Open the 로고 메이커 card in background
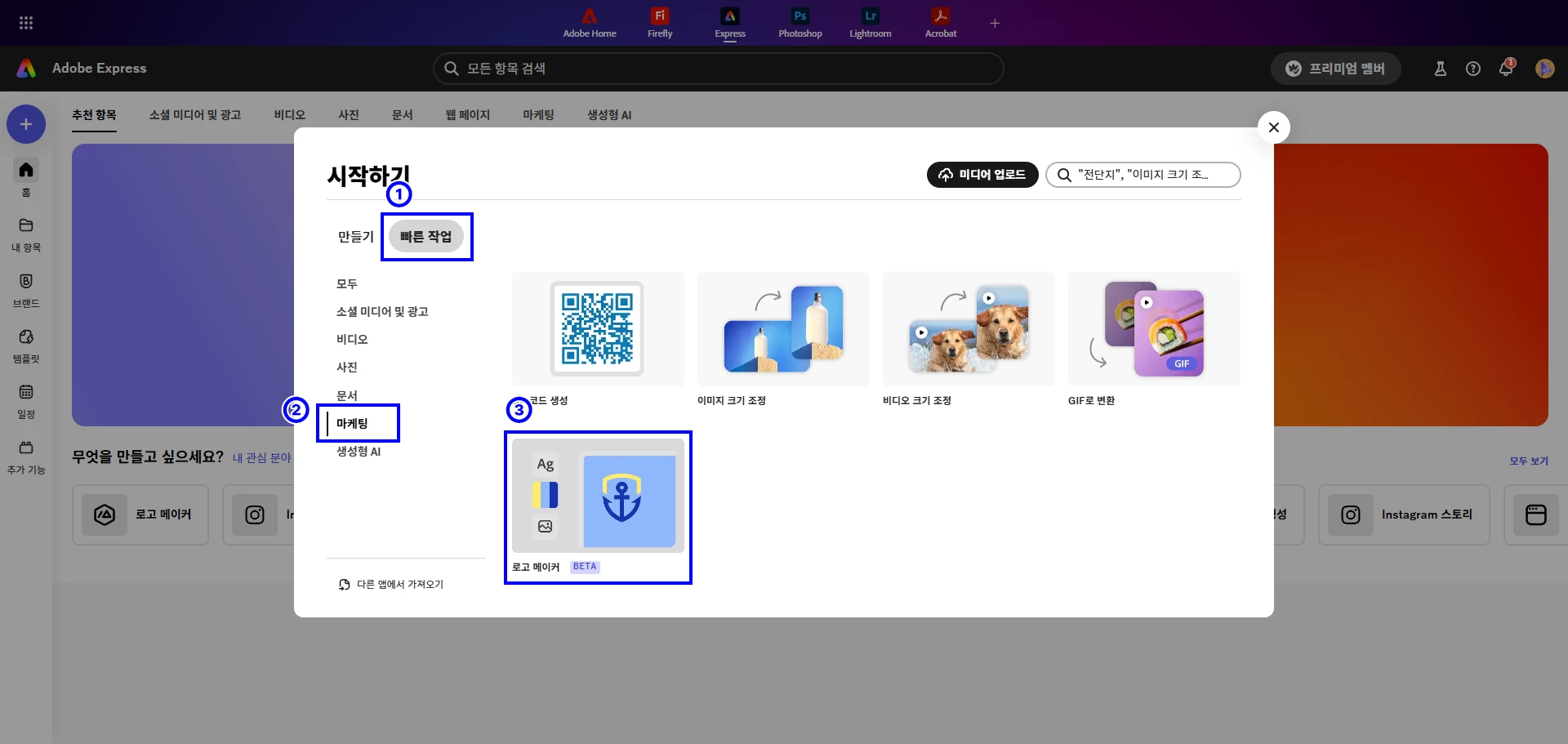This screenshot has height=744, width=1568. point(140,515)
